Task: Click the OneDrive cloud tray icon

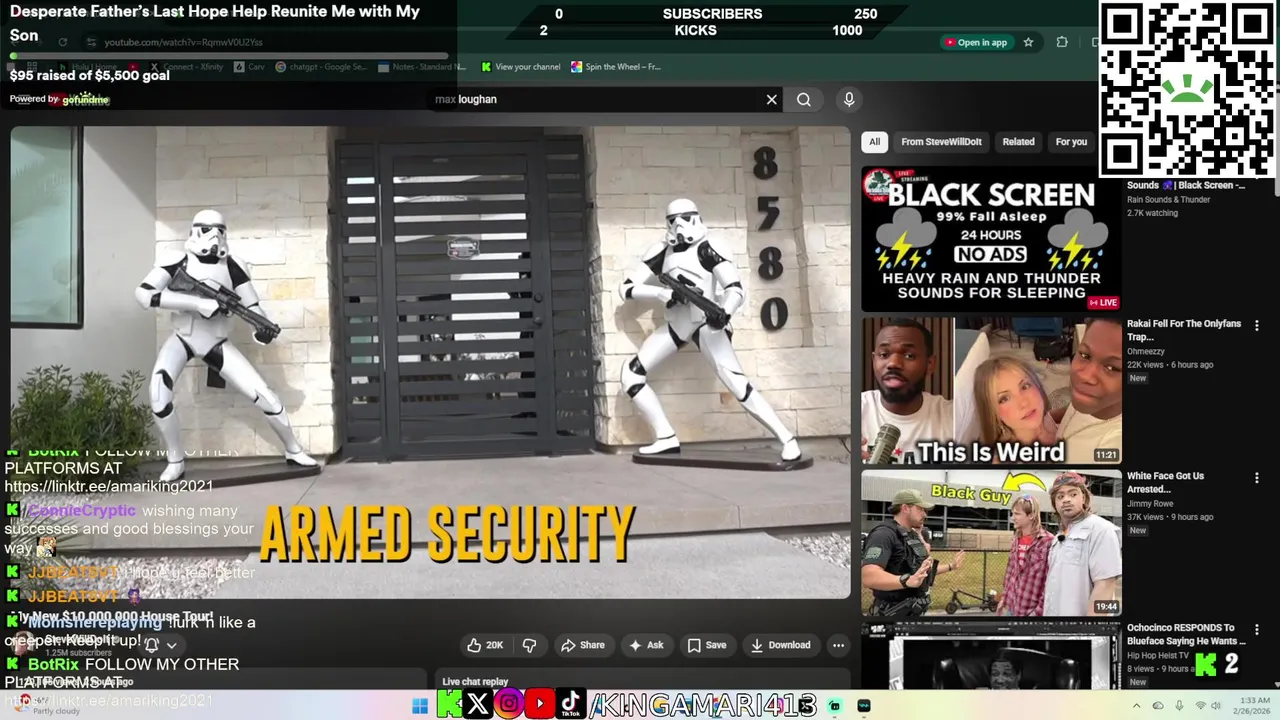Action: point(1158,706)
